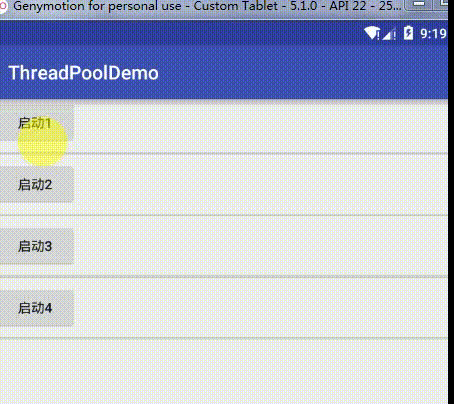Click the ThreadPoolDemo app title
454x404 pixels.
pyautogui.click(x=83, y=73)
